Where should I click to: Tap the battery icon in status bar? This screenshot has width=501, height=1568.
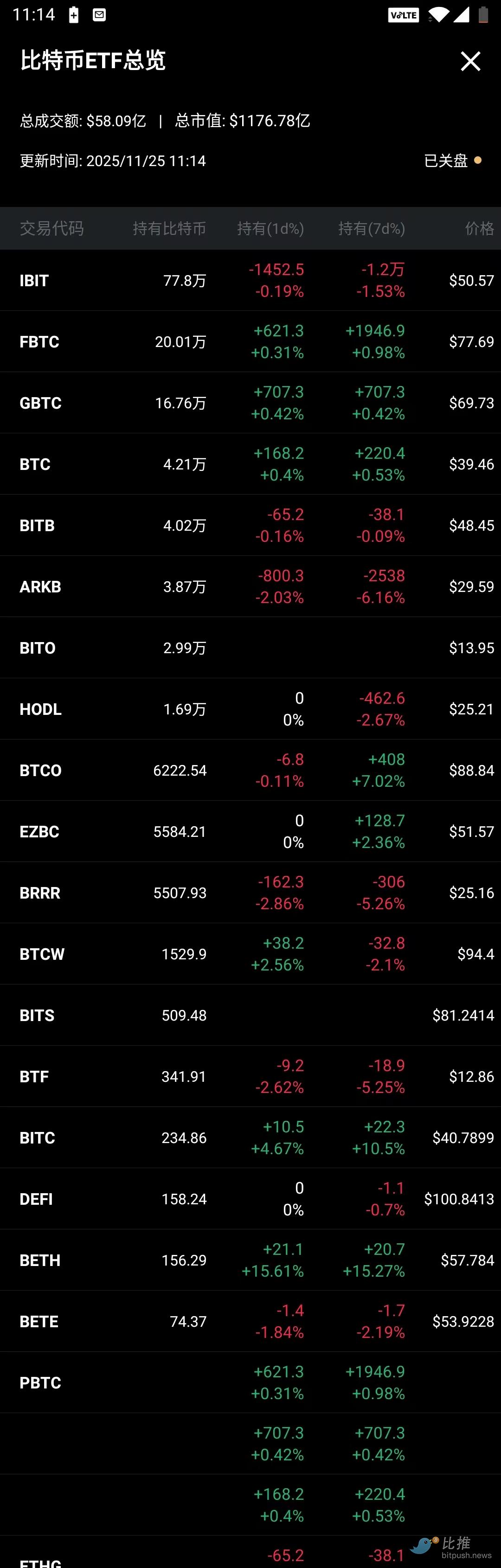pyautogui.click(x=483, y=14)
